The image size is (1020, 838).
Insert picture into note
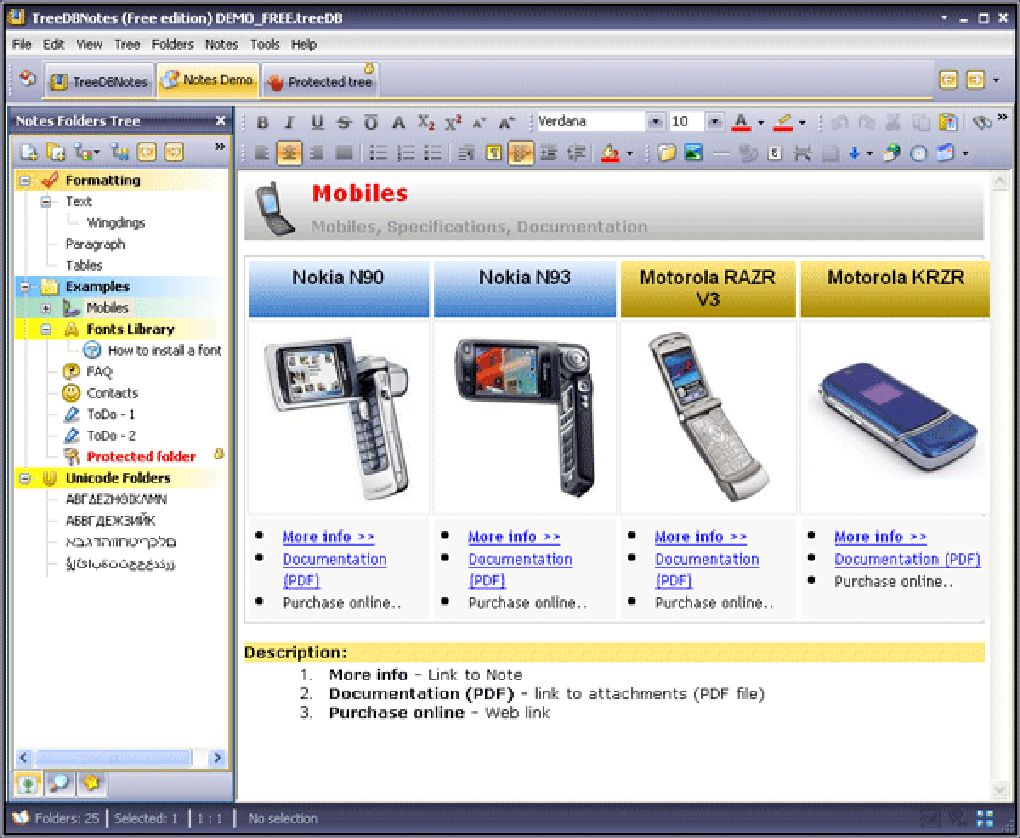tap(693, 154)
